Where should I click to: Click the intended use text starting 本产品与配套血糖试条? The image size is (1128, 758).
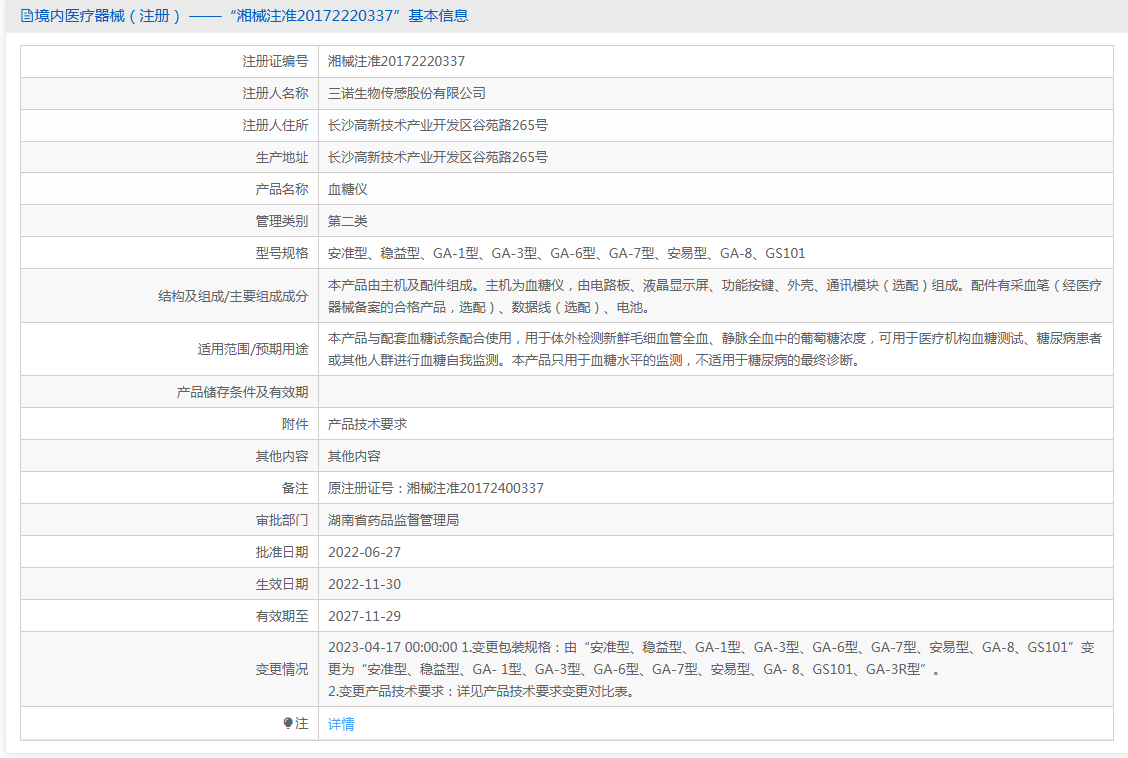click(x=715, y=350)
